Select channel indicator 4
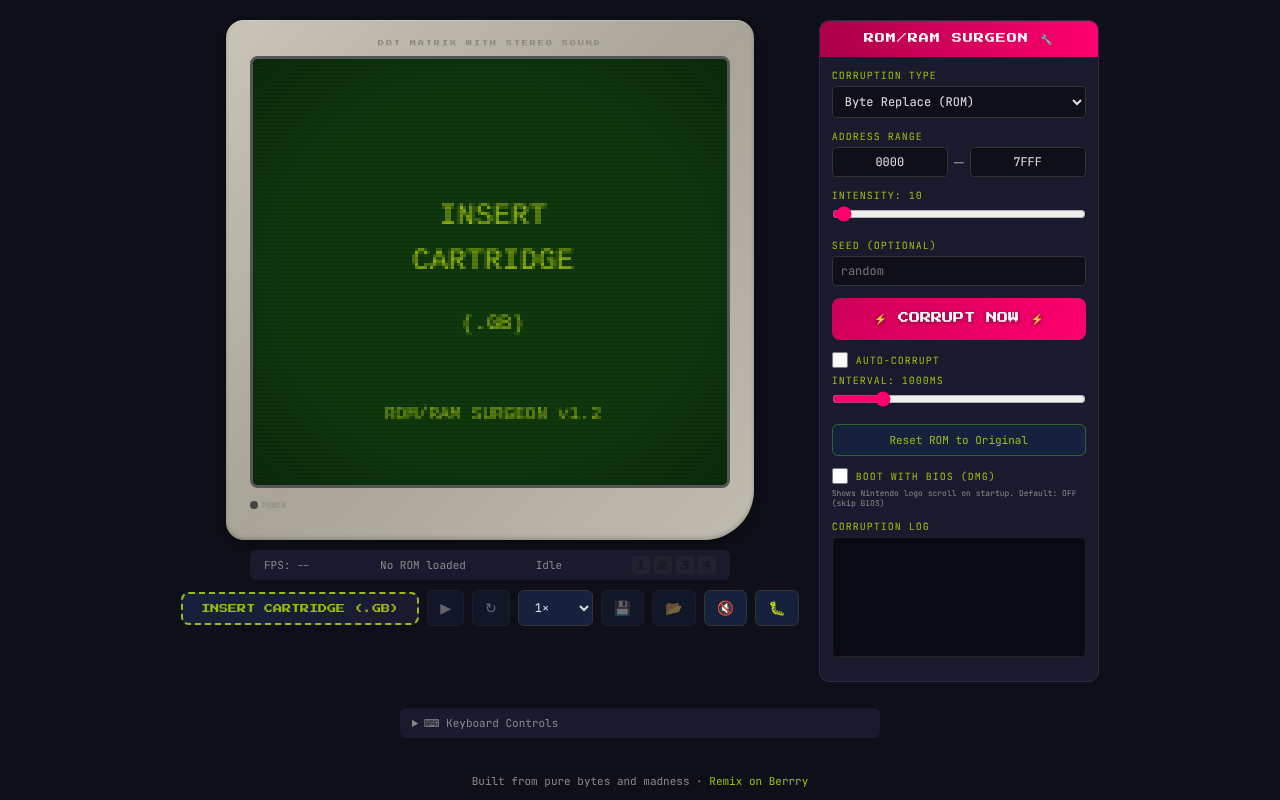The width and height of the screenshot is (1280, 800). pyautogui.click(x=707, y=565)
